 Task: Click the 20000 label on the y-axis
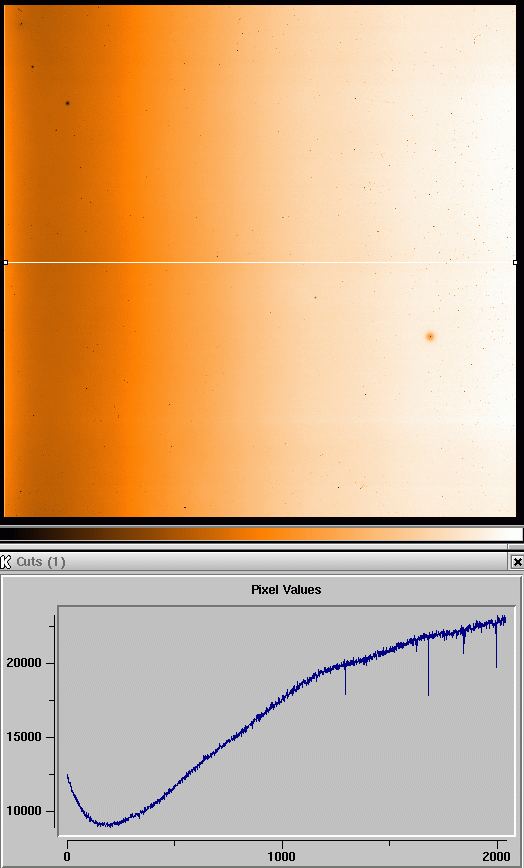pyautogui.click(x=24, y=663)
